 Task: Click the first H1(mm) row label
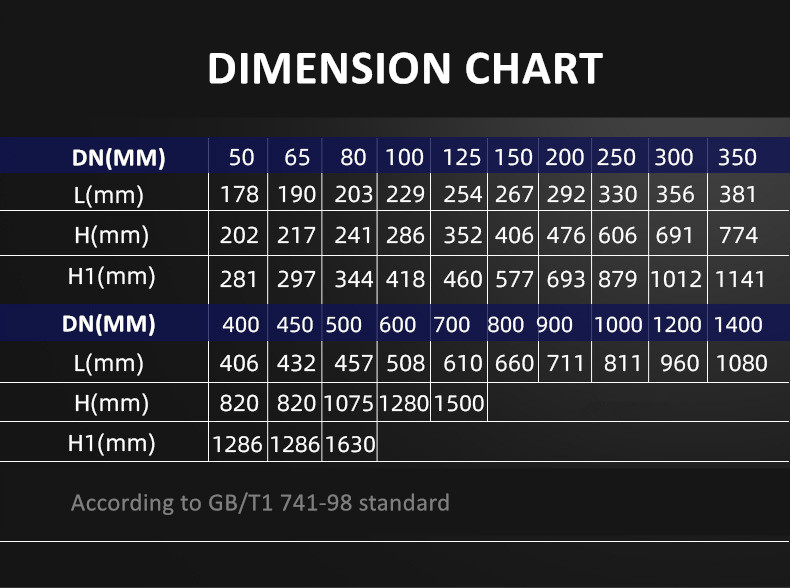click(x=111, y=277)
